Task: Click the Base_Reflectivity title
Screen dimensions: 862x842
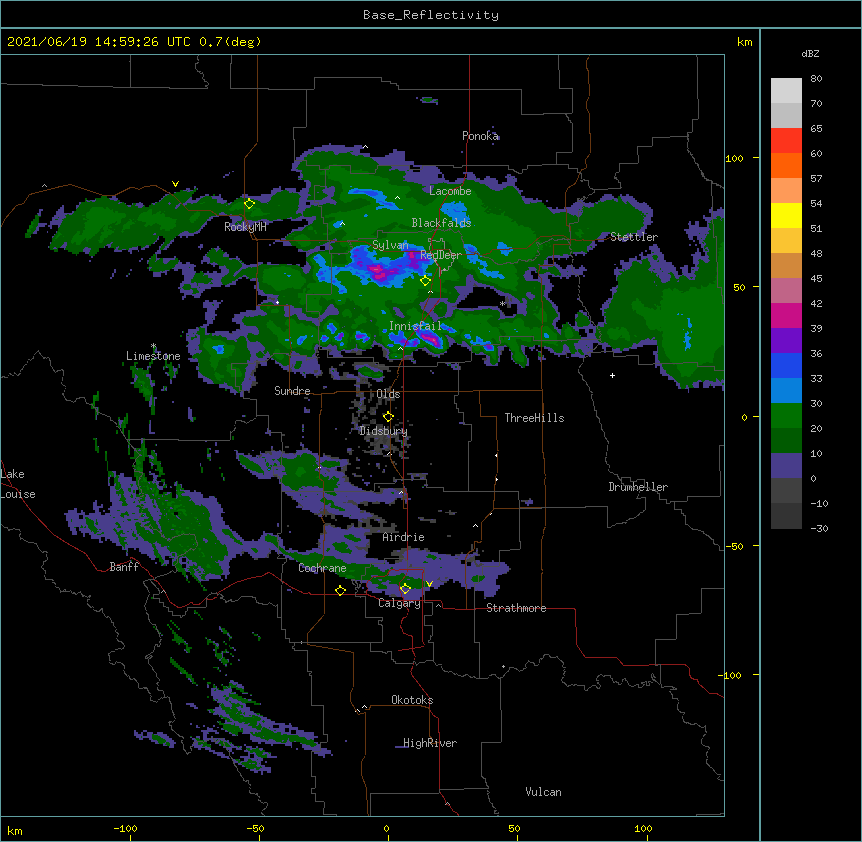Action: [431, 15]
